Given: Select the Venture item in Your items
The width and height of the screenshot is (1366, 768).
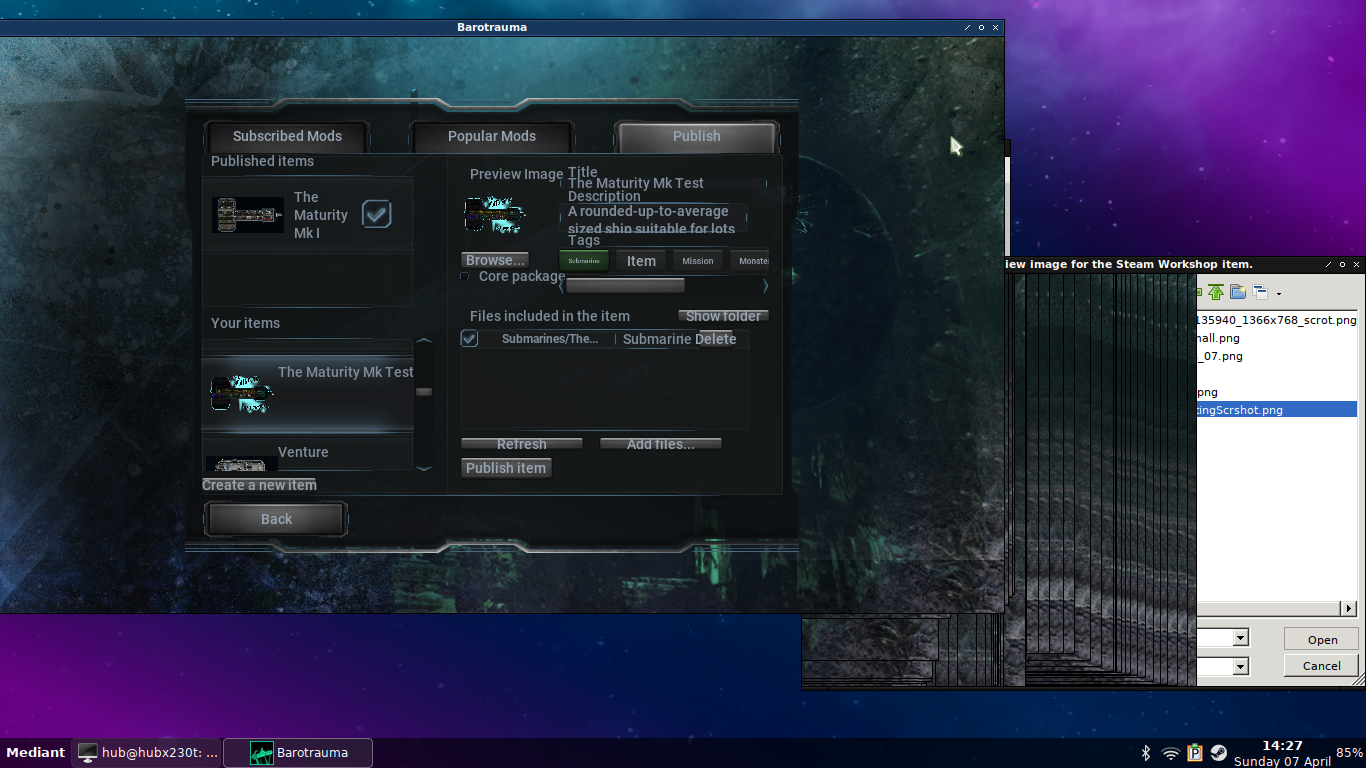Looking at the screenshot, I should pyautogui.click(x=308, y=454).
